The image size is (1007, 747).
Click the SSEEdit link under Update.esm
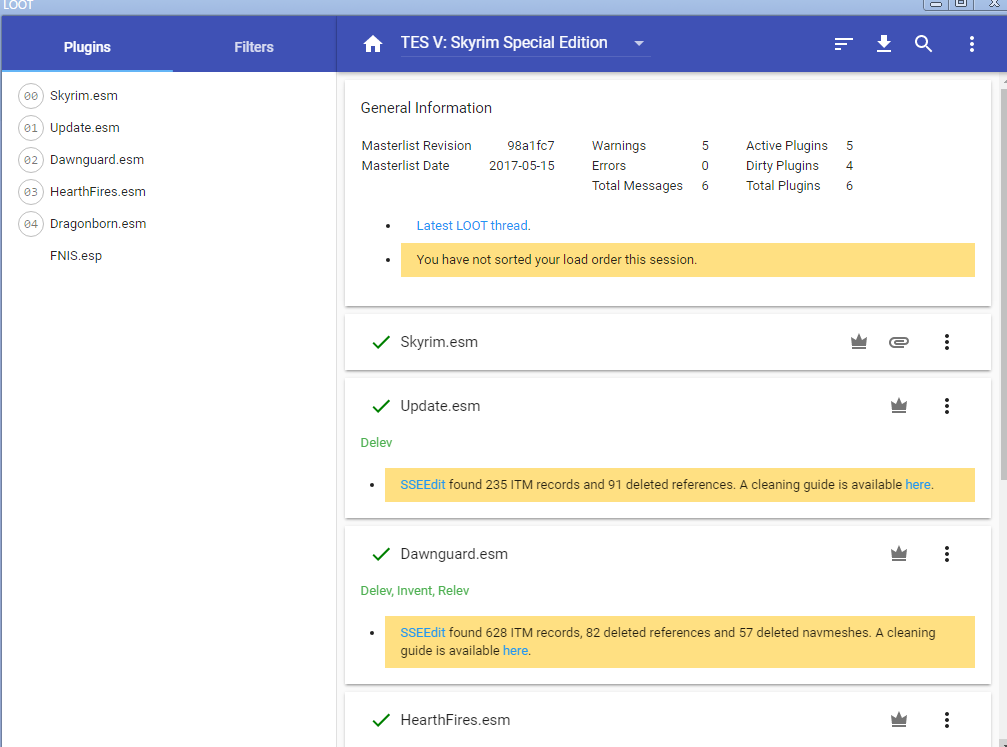(422, 485)
